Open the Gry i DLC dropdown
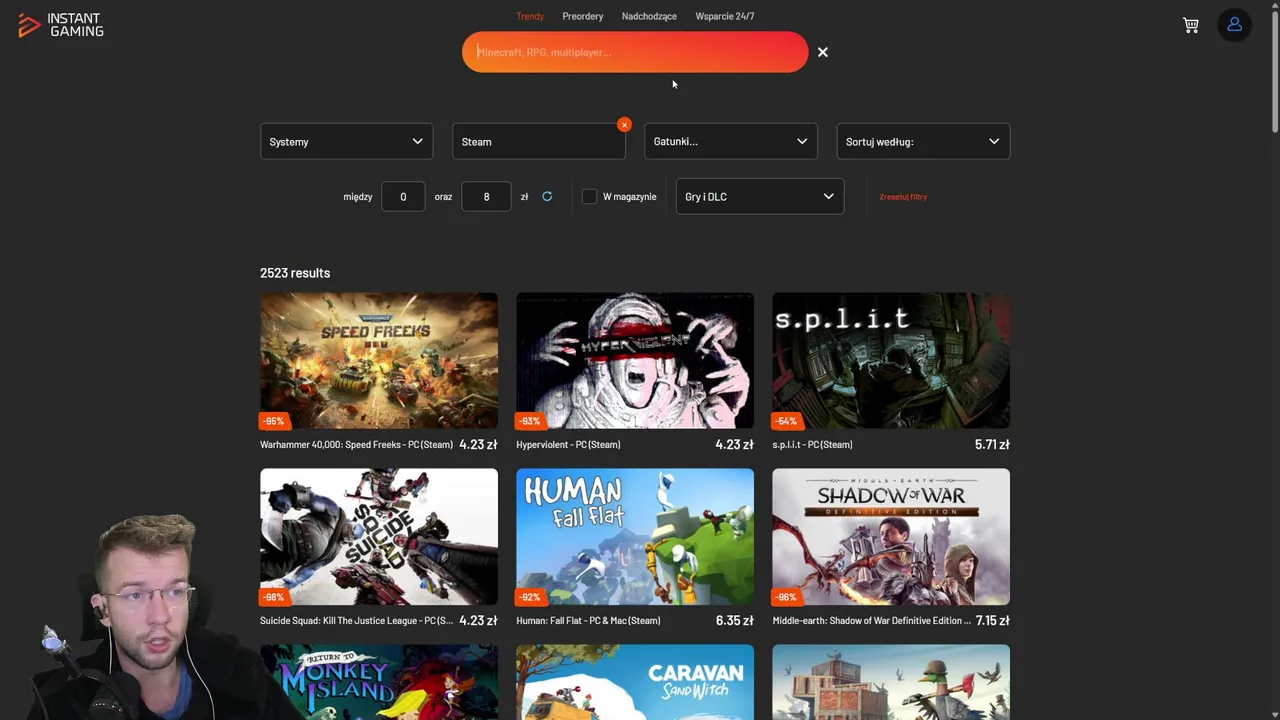Image resolution: width=1280 pixels, height=720 pixels. click(x=759, y=196)
